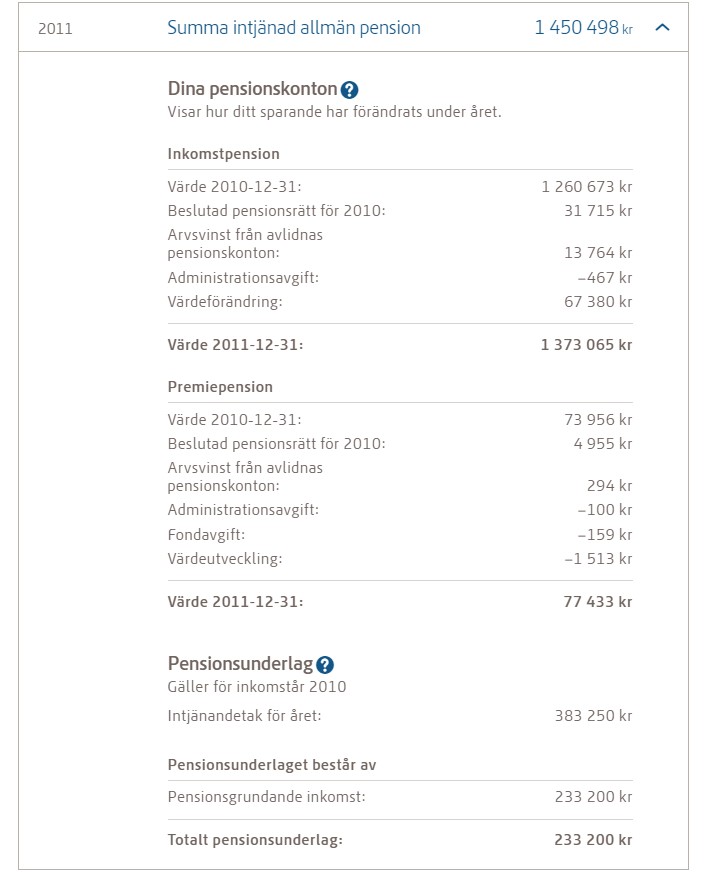This screenshot has width=719, height=874.
Task: Select Premiepension Värde 2011-12-31 amount 77 433 kr
Action: [598, 602]
